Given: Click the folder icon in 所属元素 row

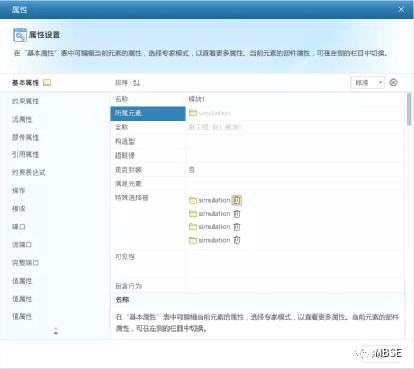Looking at the screenshot, I should point(193,113).
